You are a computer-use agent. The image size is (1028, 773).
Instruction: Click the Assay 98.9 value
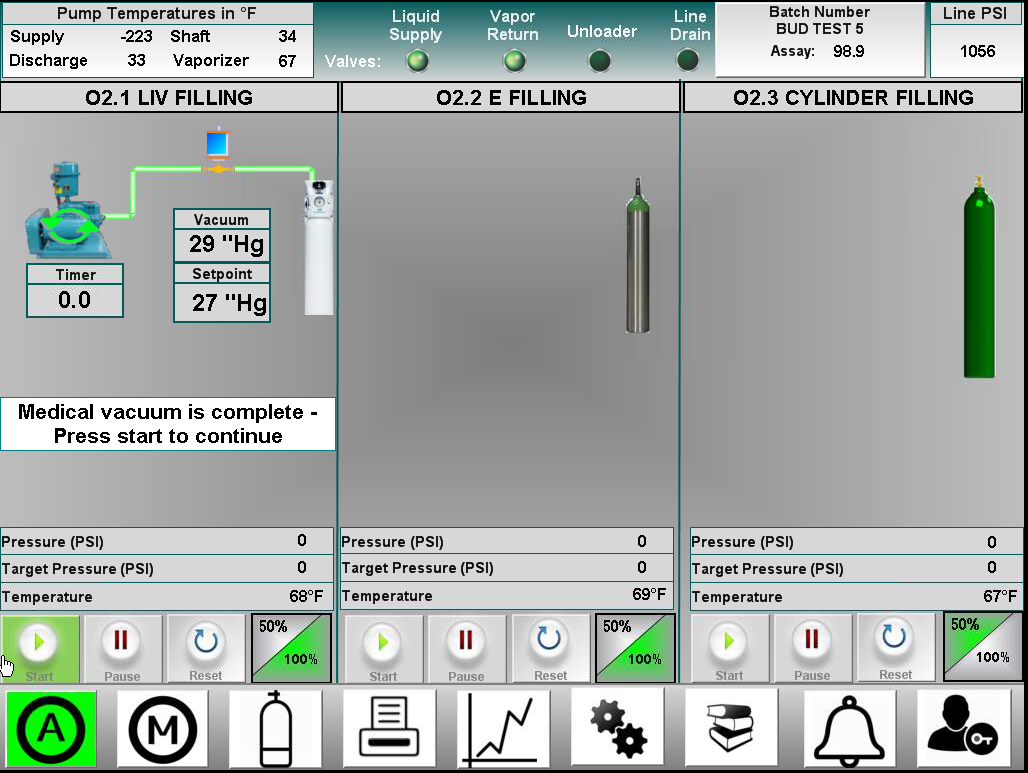click(848, 51)
